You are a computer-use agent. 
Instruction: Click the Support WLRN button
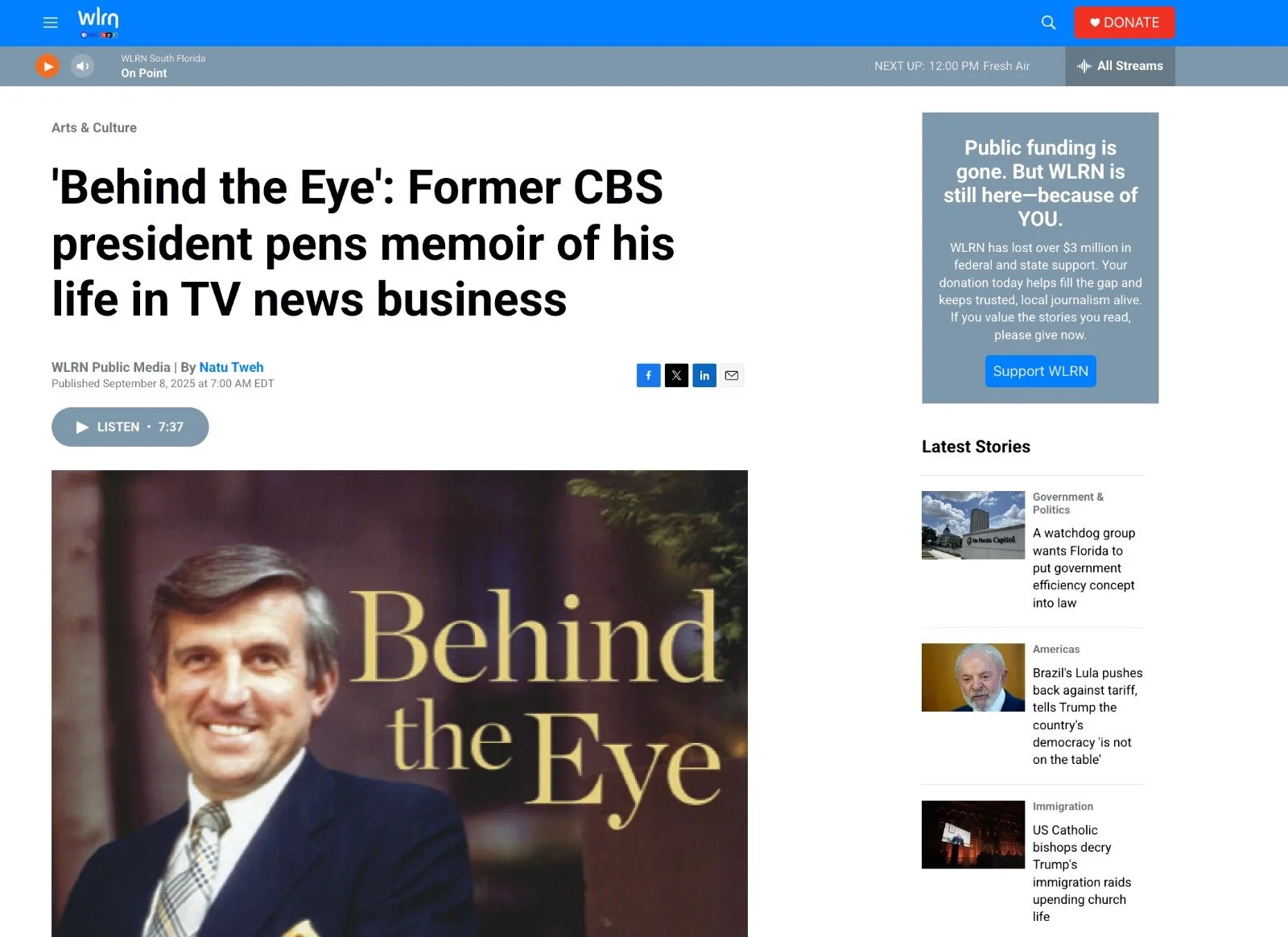click(x=1040, y=371)
